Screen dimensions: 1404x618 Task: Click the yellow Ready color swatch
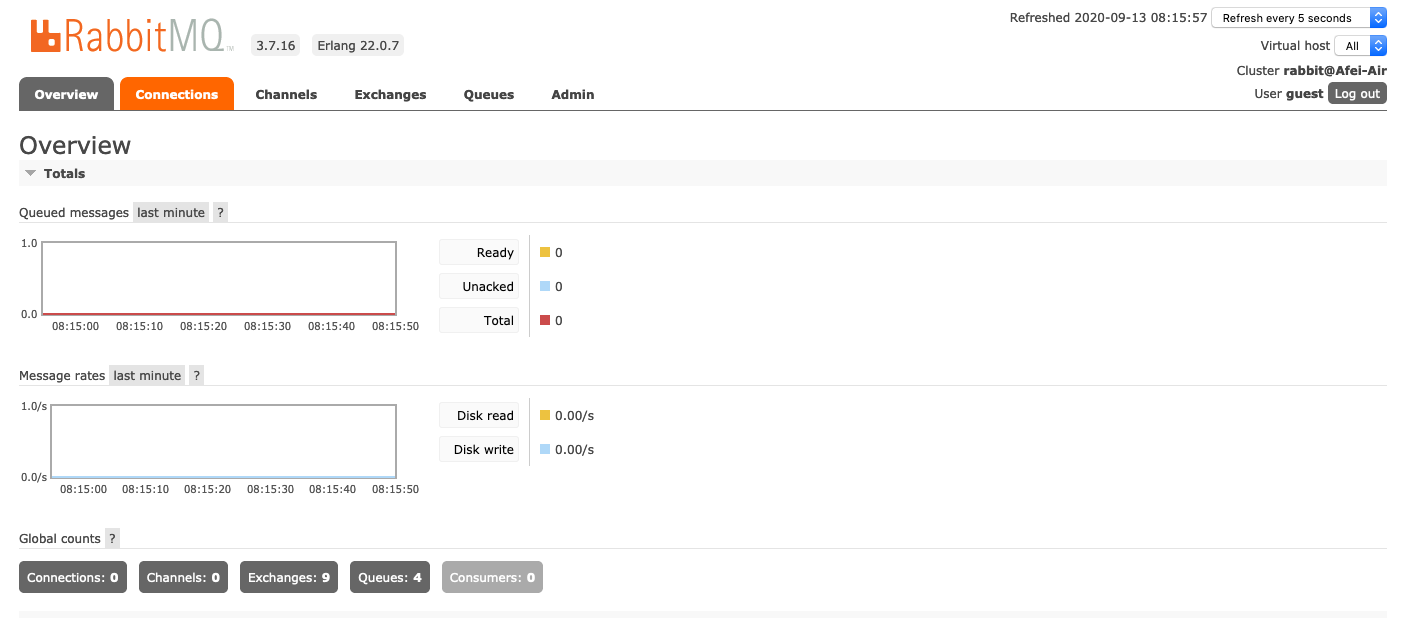[545, 253]
